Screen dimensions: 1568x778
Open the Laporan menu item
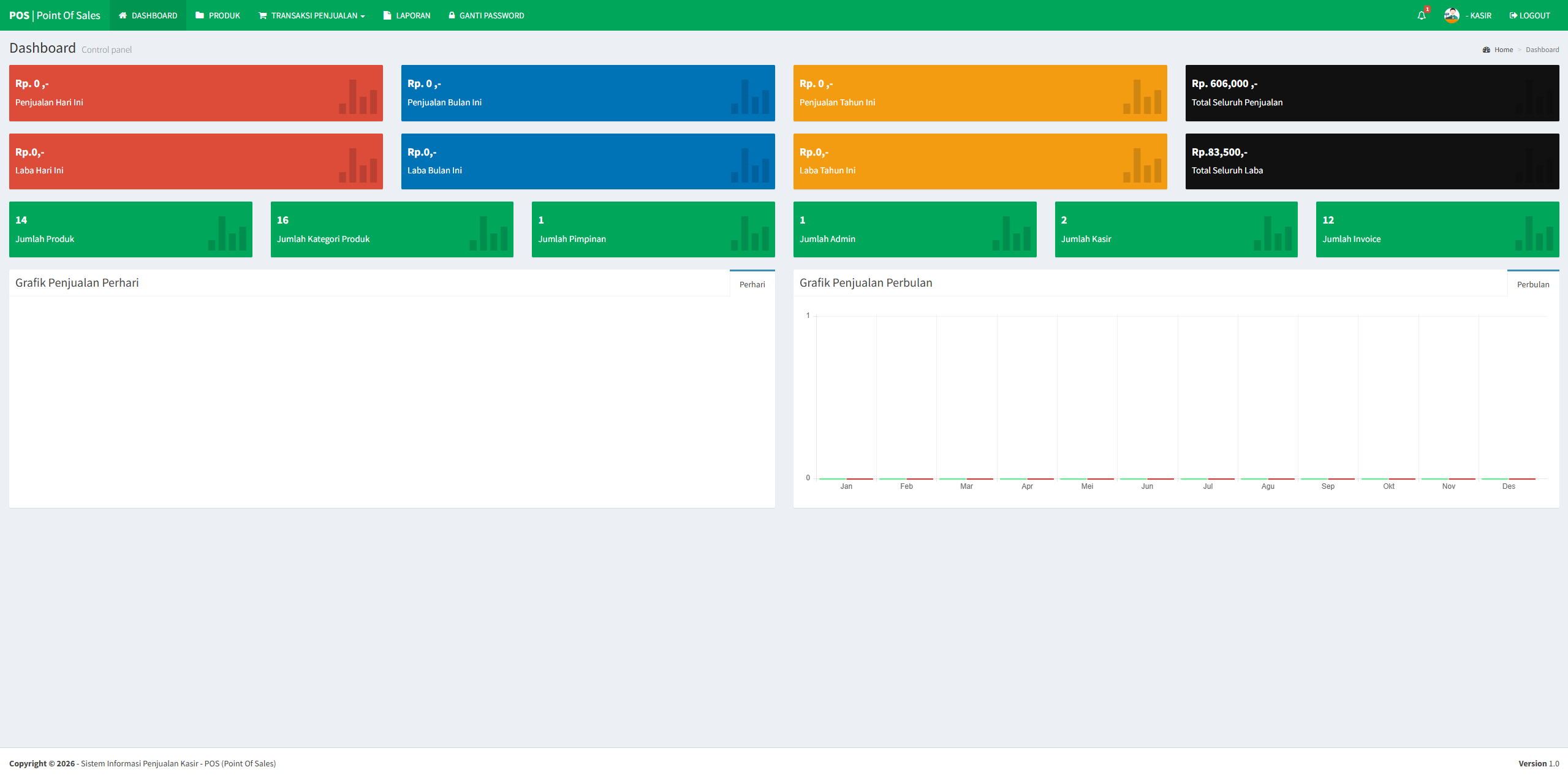click(406, 15)
